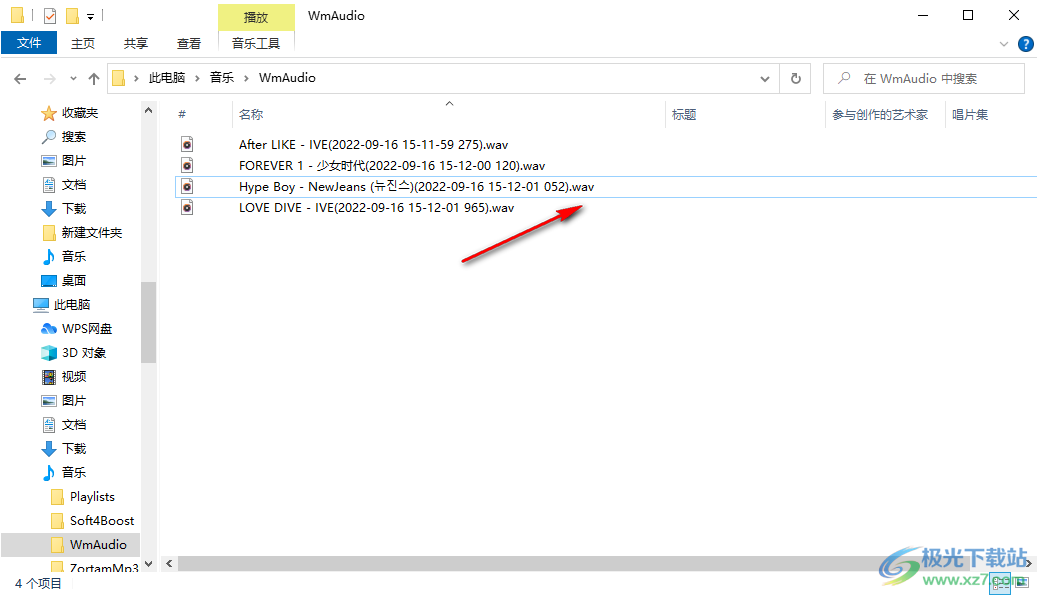Click the audio icon of LOVE DIVE file
The image size is (1038, 596).
tap(187, 208)
